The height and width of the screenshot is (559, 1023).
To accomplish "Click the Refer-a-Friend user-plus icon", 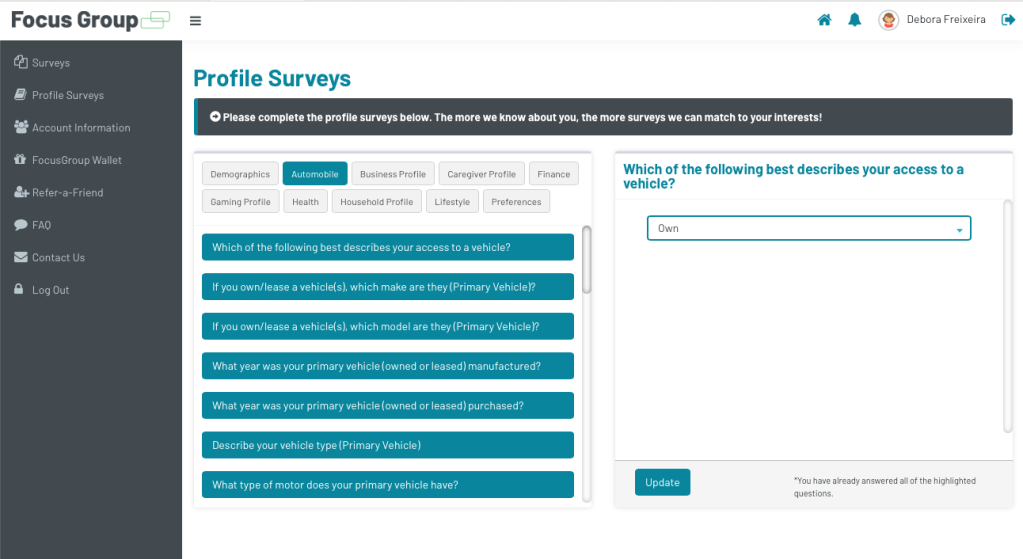I will pos(21,193).
